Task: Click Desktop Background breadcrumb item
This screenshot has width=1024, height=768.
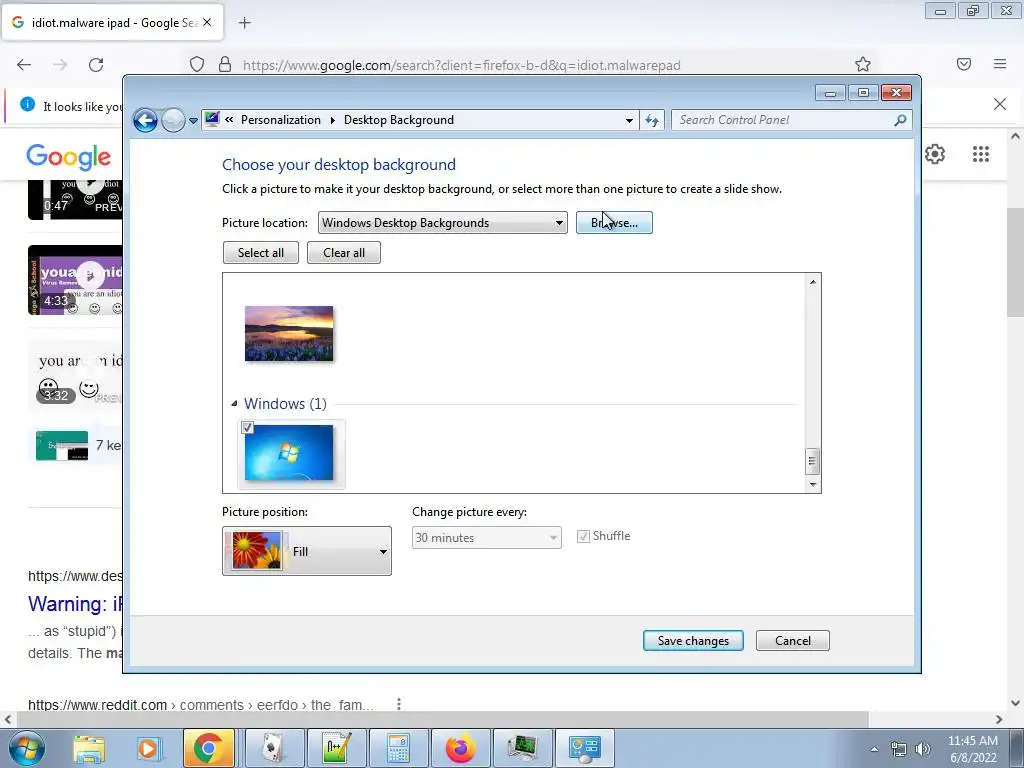Action: (x=398, y=120)
